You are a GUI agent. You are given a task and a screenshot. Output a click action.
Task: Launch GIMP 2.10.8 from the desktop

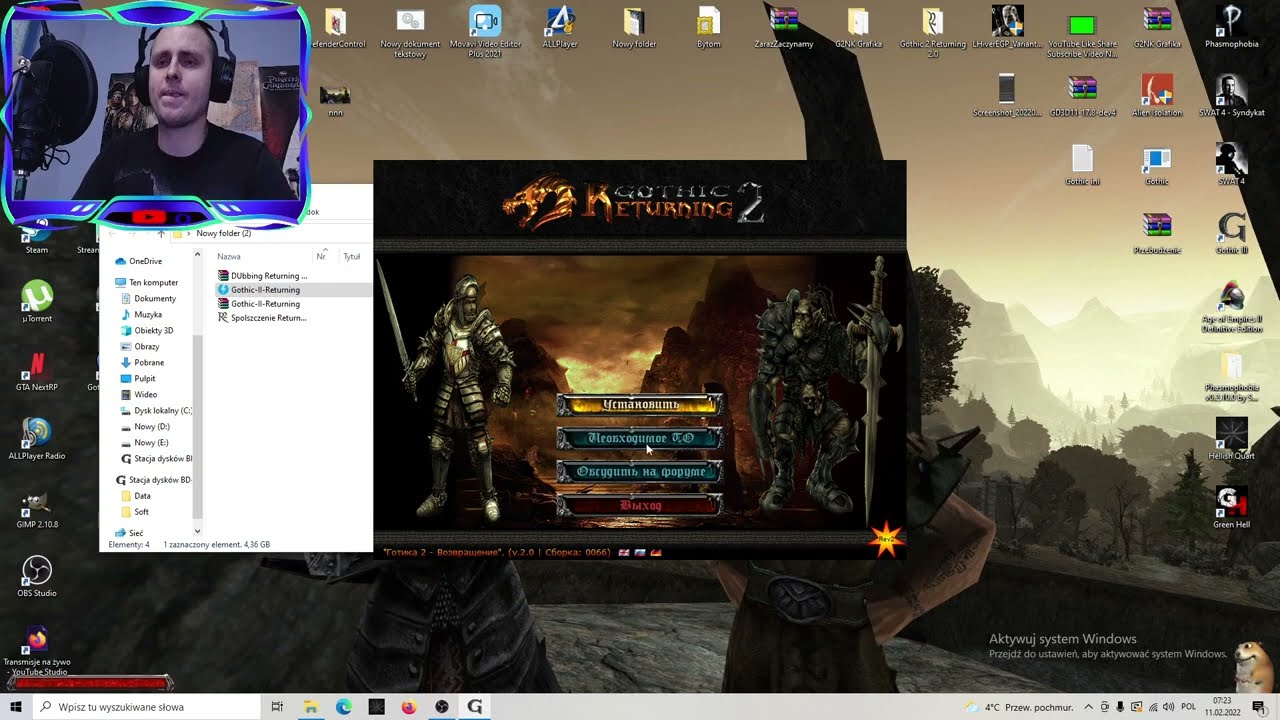click(x=37, y=508)
